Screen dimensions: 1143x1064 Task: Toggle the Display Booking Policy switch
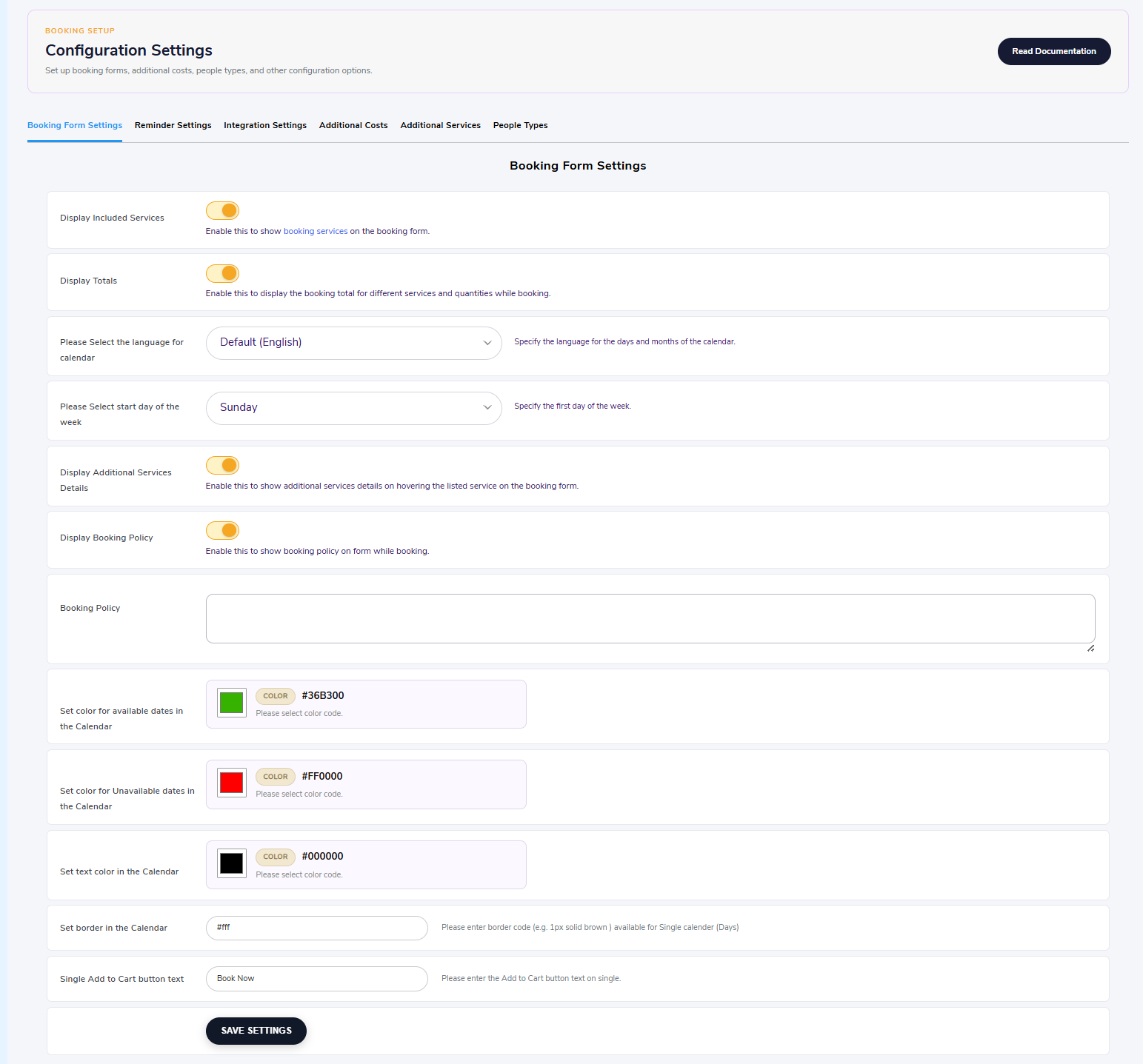point(222,530)
